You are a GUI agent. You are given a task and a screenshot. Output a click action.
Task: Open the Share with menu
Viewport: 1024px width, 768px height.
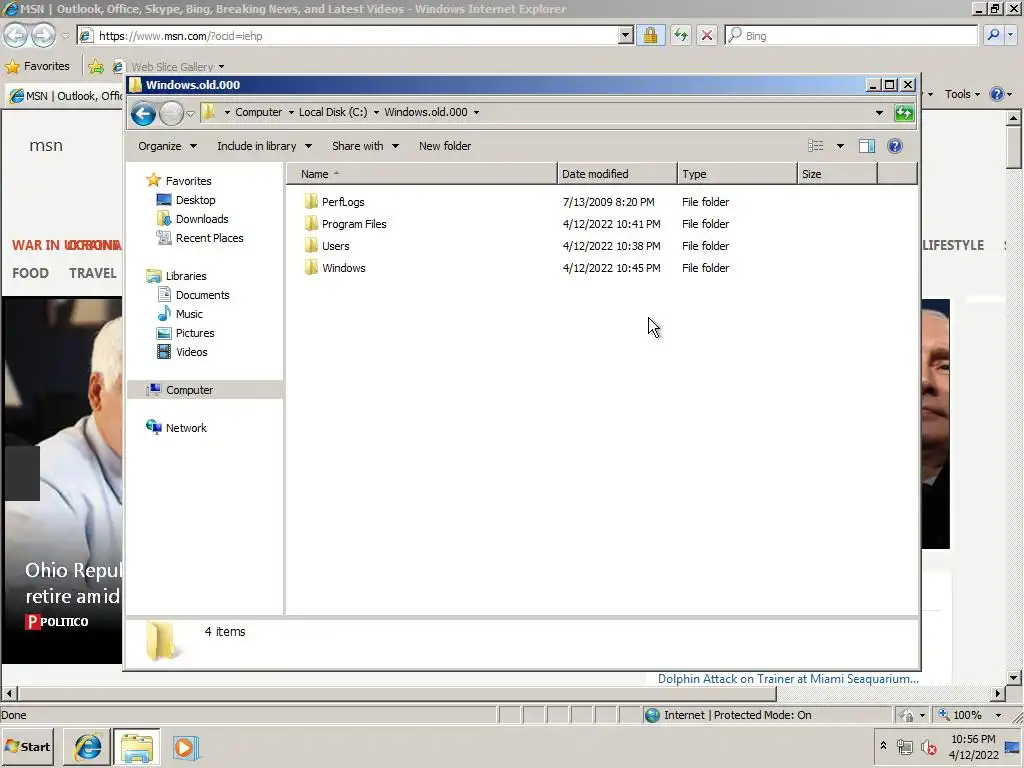tap(365, 146)
